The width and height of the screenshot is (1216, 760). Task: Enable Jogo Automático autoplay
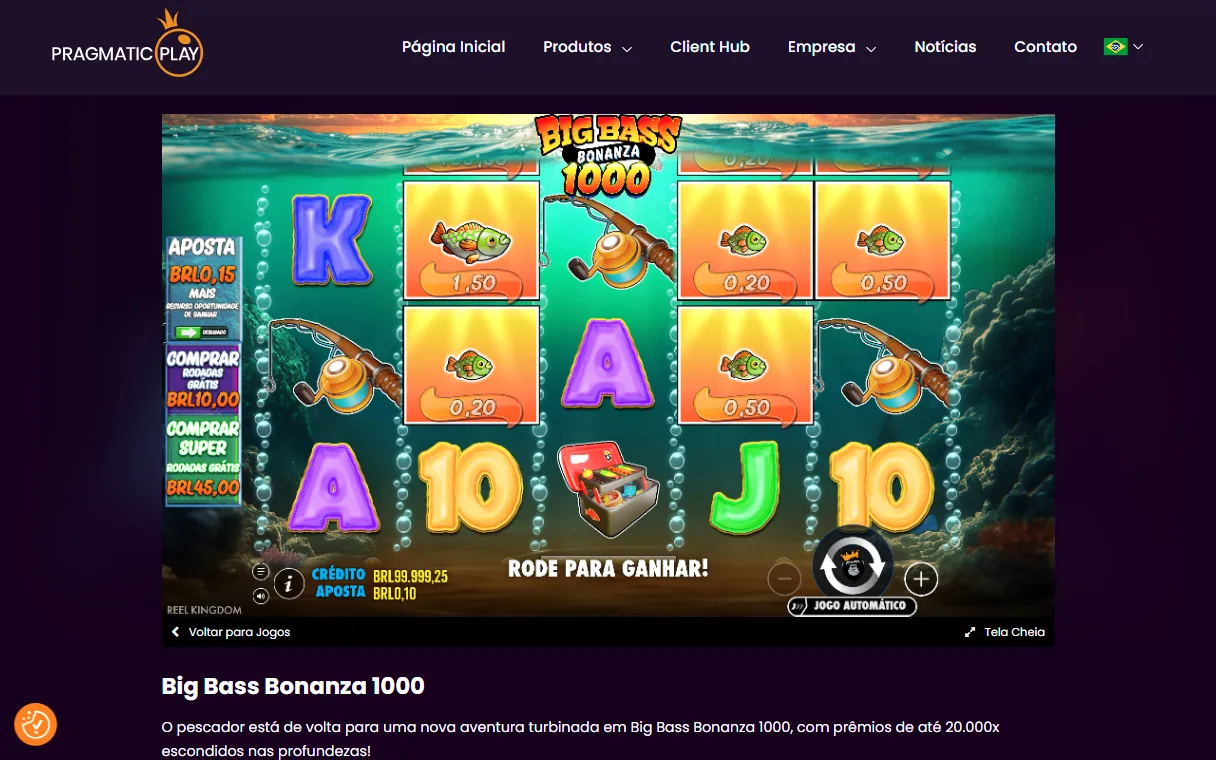(852, 606)
